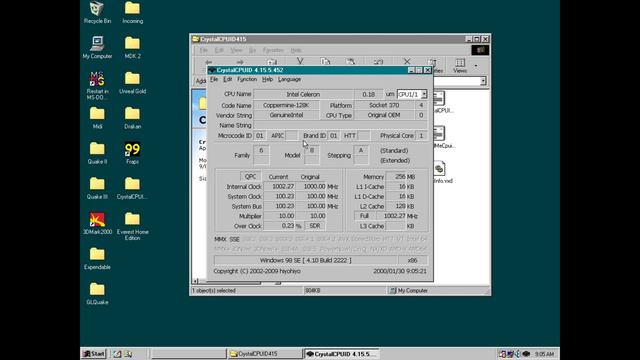This screenshot has height=360, width=640.
Task: Open CrystalCPUID Help menu
Action: 267,79
